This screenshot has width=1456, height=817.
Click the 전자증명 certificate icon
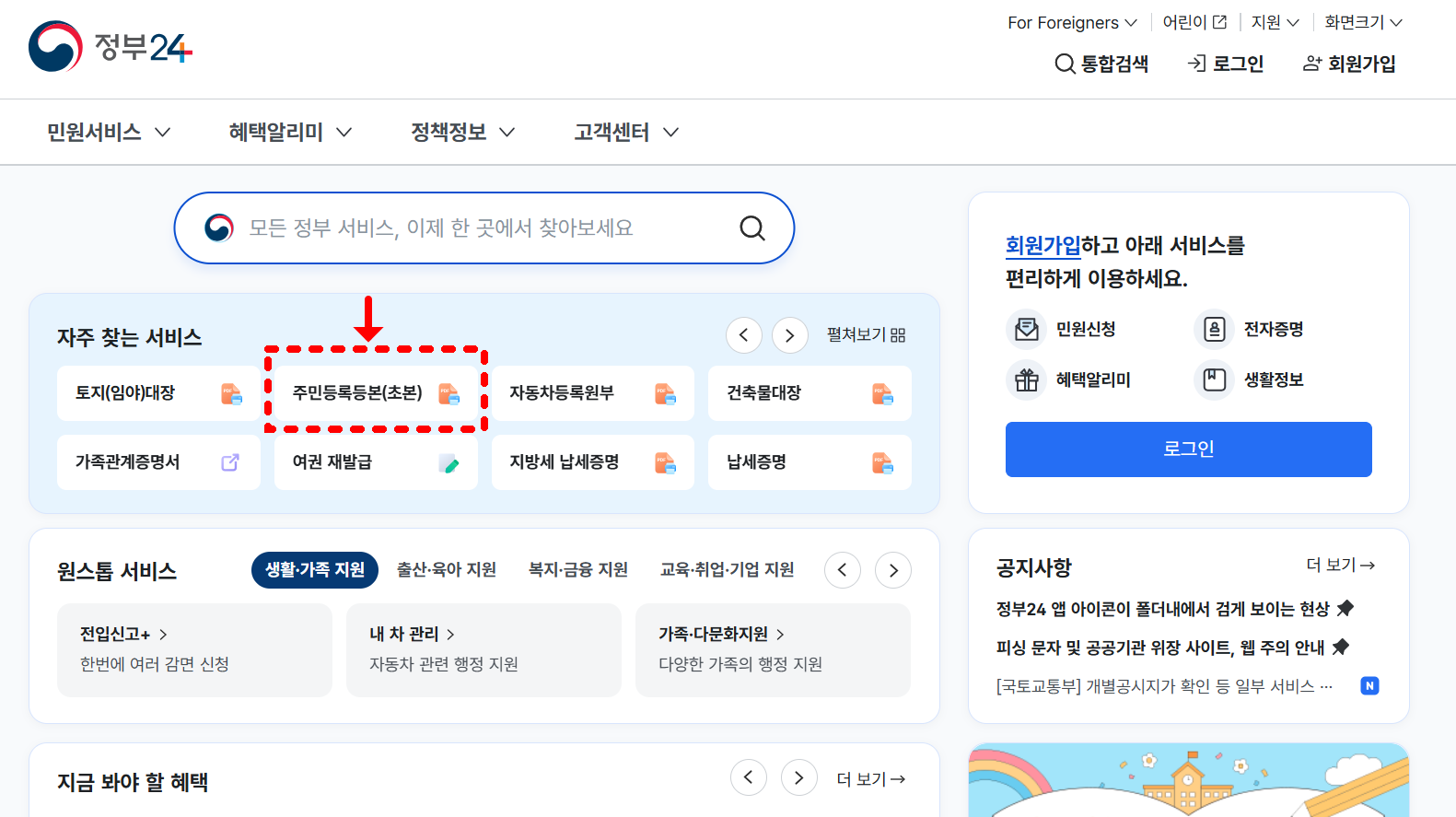point(1215,329)
